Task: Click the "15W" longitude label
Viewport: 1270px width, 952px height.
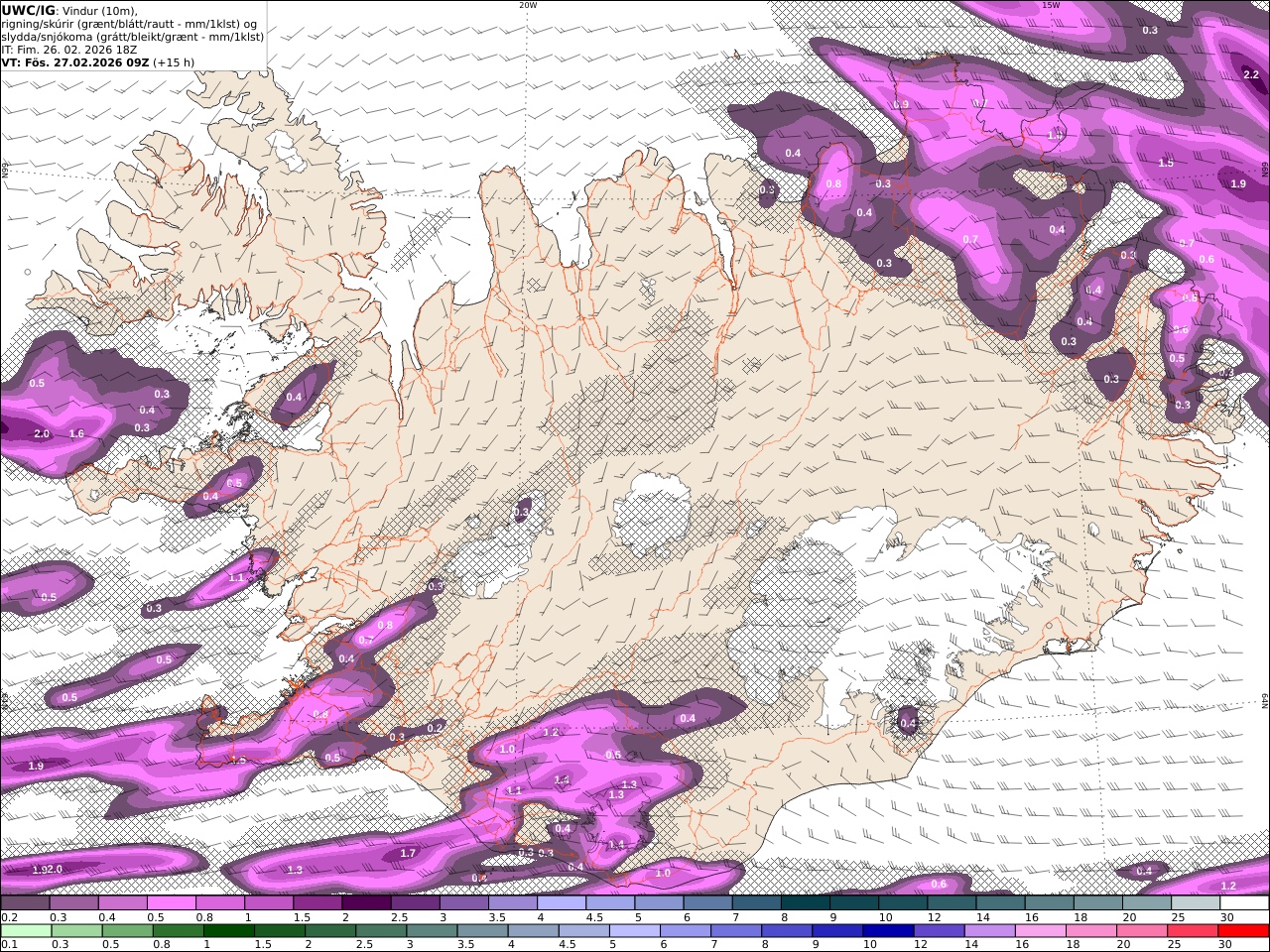Action: [1051, 5]
